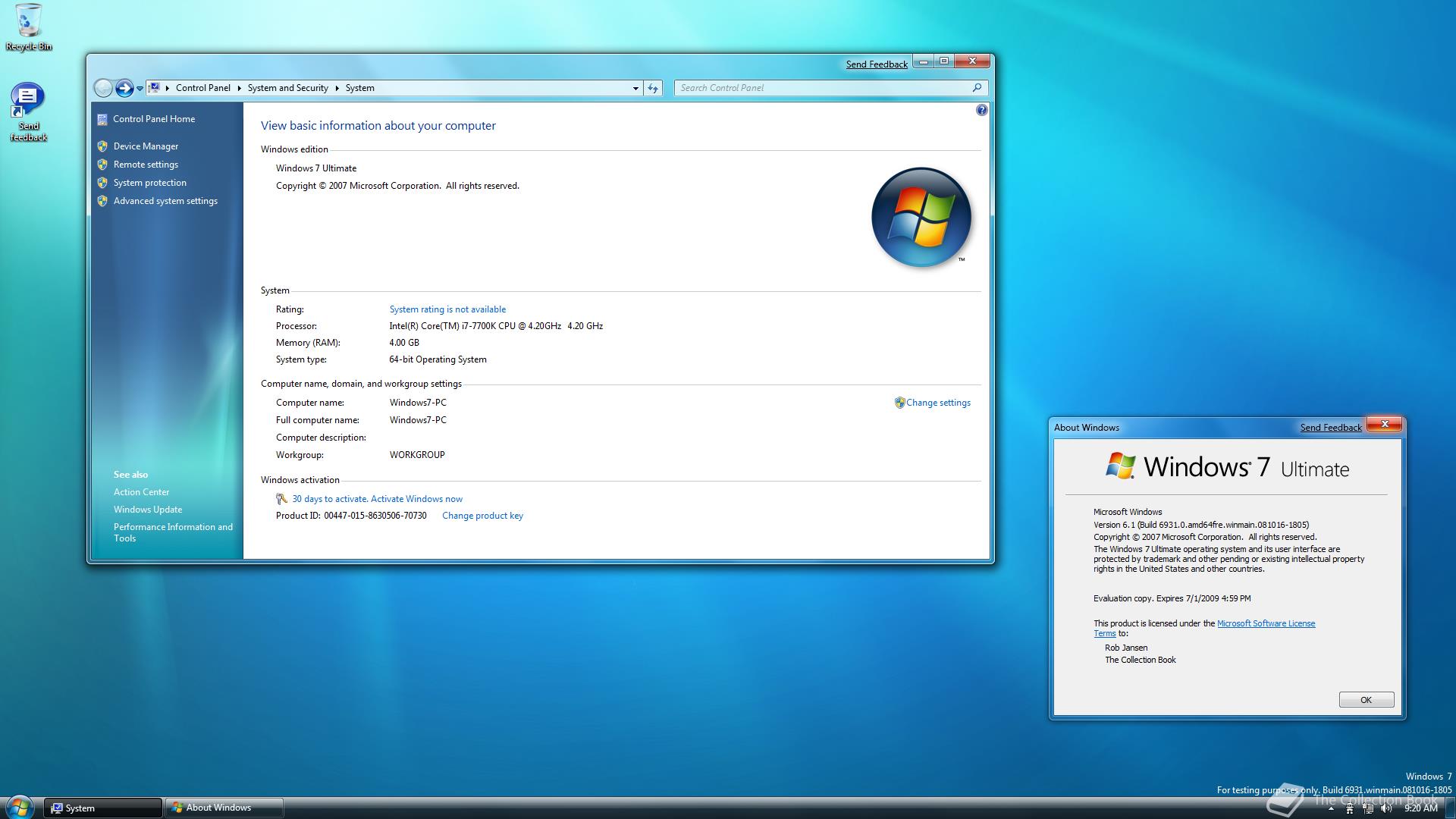Click Change product key link
This screenshot has width=1456, height=819.
pos(482,516)
